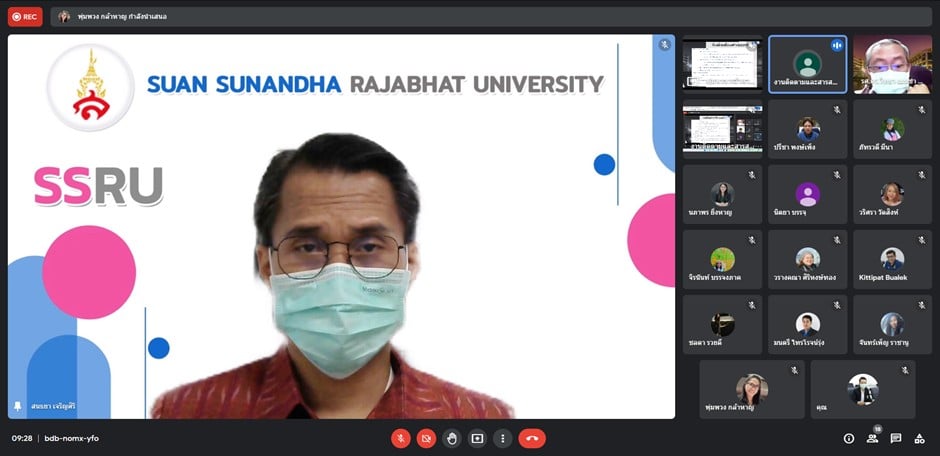This screenshot has height=456, width=940.
Task: Select the Kittipat Bualek participant tile
Action: point(892,259)
